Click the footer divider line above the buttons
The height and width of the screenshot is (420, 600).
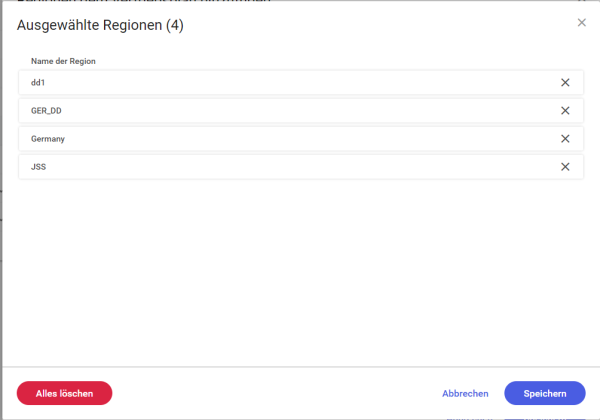click(x=301, y=367)
